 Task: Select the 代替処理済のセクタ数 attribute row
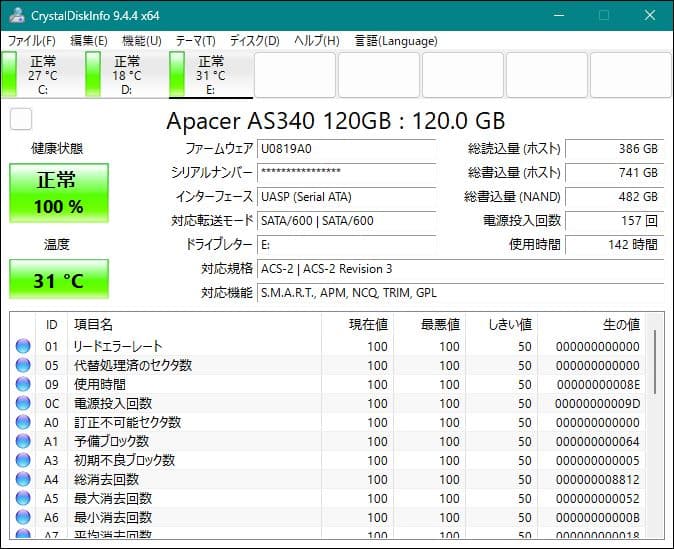click(x=328, y=365)
